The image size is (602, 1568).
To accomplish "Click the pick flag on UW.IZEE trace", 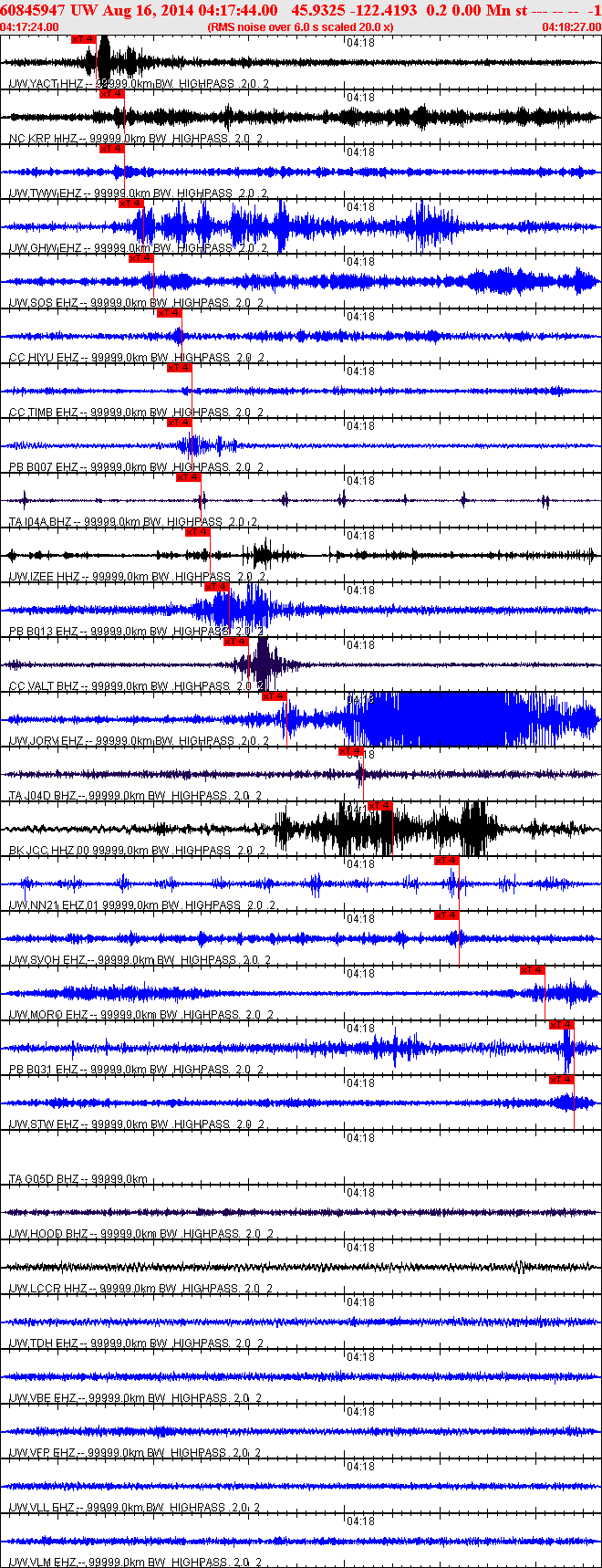I will point(197,532).
